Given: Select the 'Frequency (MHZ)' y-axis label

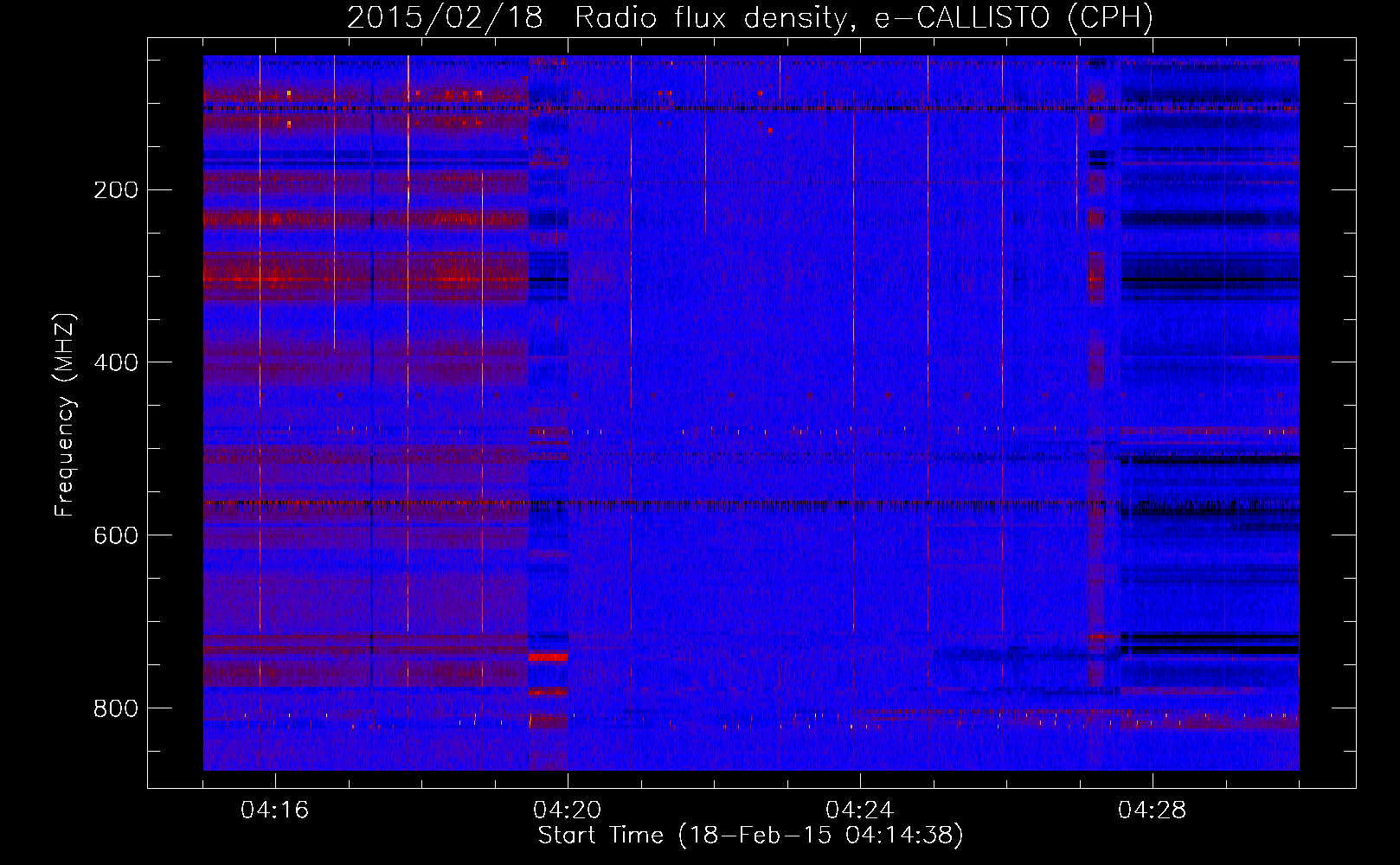Looking at the screenshot, I should tap(65, 414).
